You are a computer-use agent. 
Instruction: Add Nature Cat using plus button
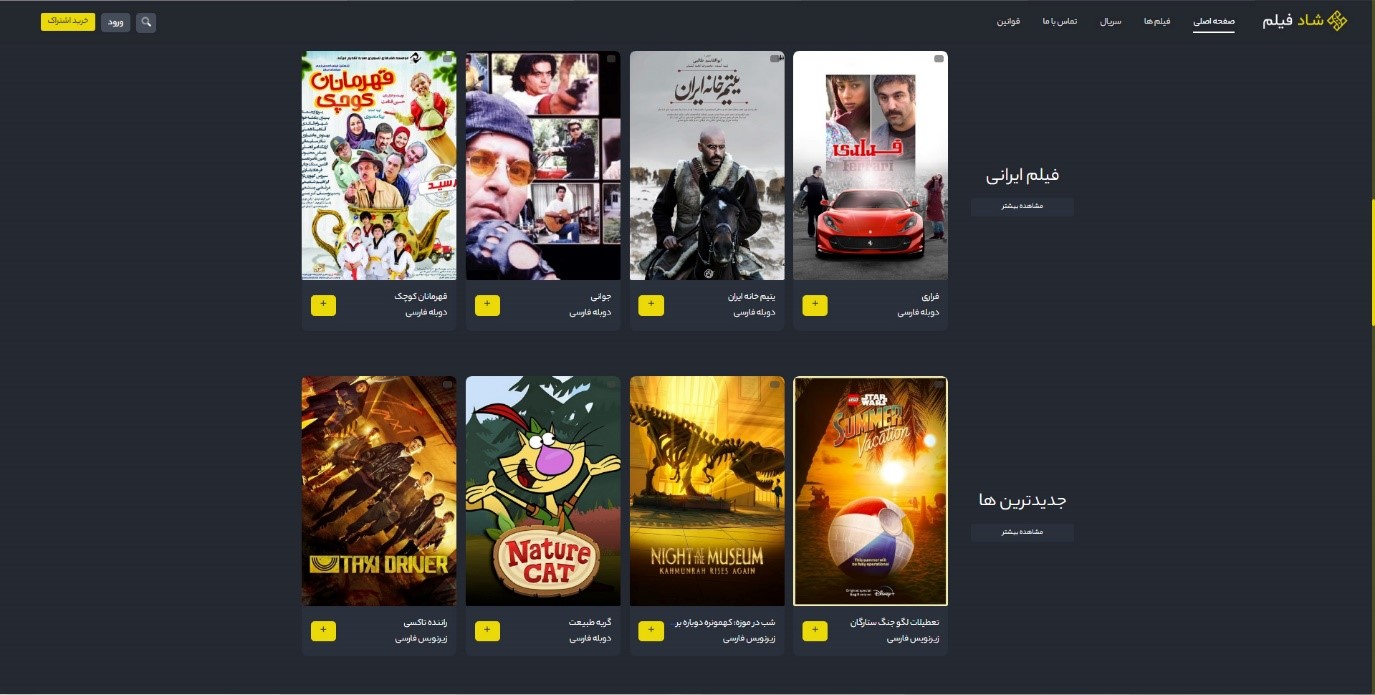[x=487, y=631]
